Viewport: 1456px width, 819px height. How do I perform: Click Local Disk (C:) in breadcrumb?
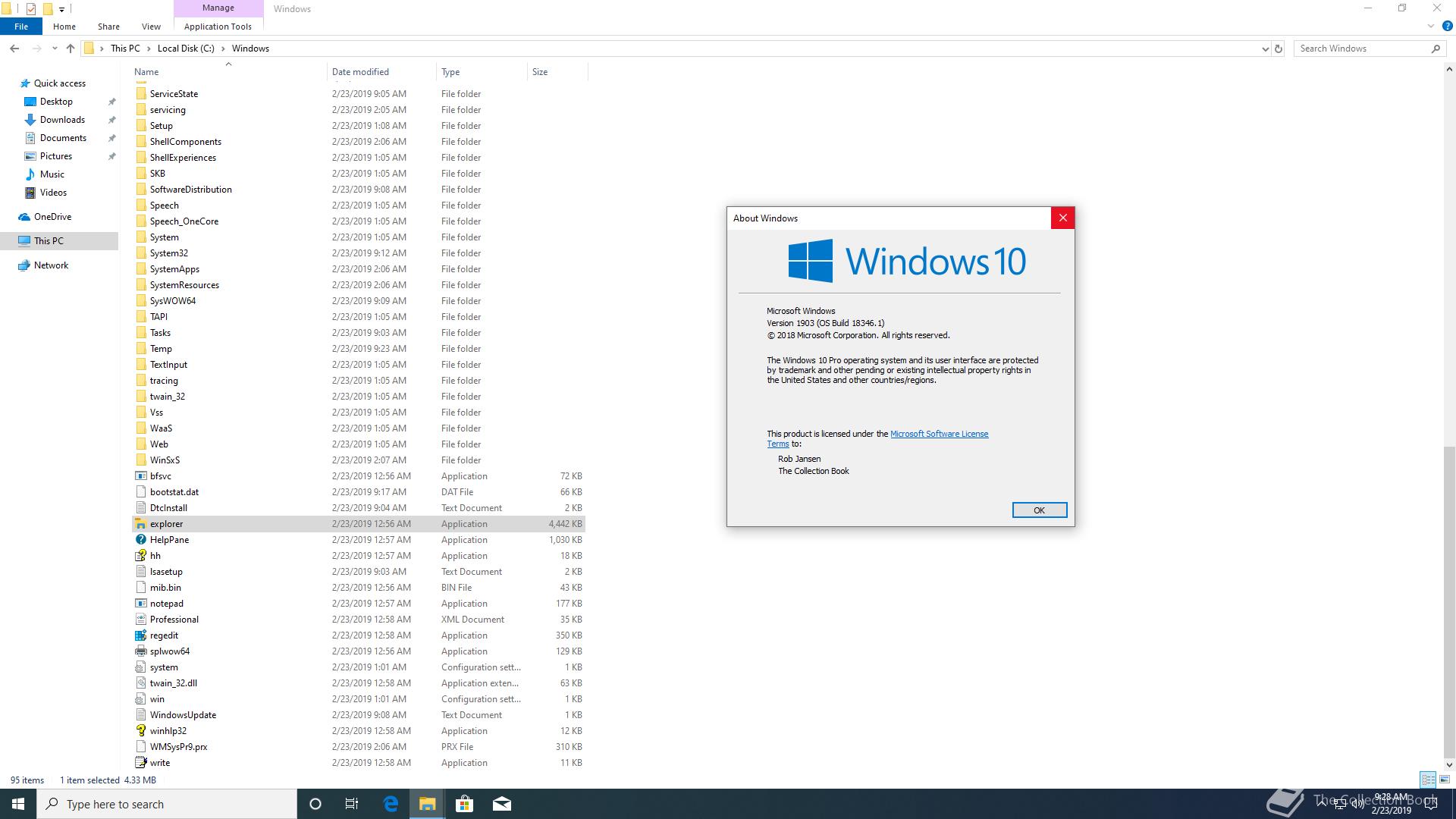[186, 49]
